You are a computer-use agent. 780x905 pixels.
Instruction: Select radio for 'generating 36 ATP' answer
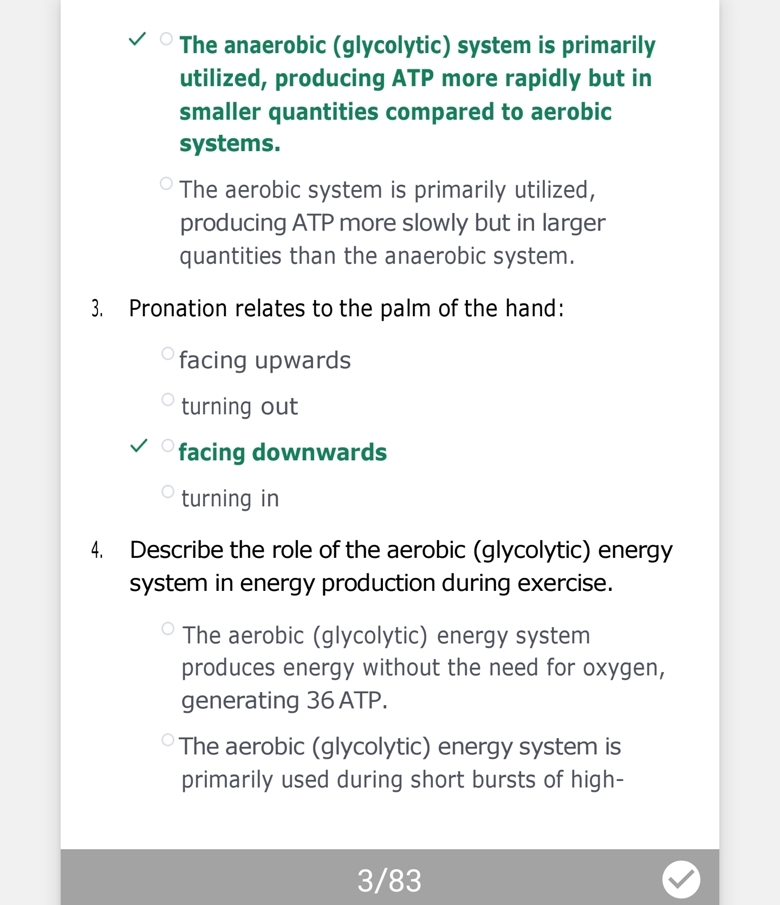(168, 629)
